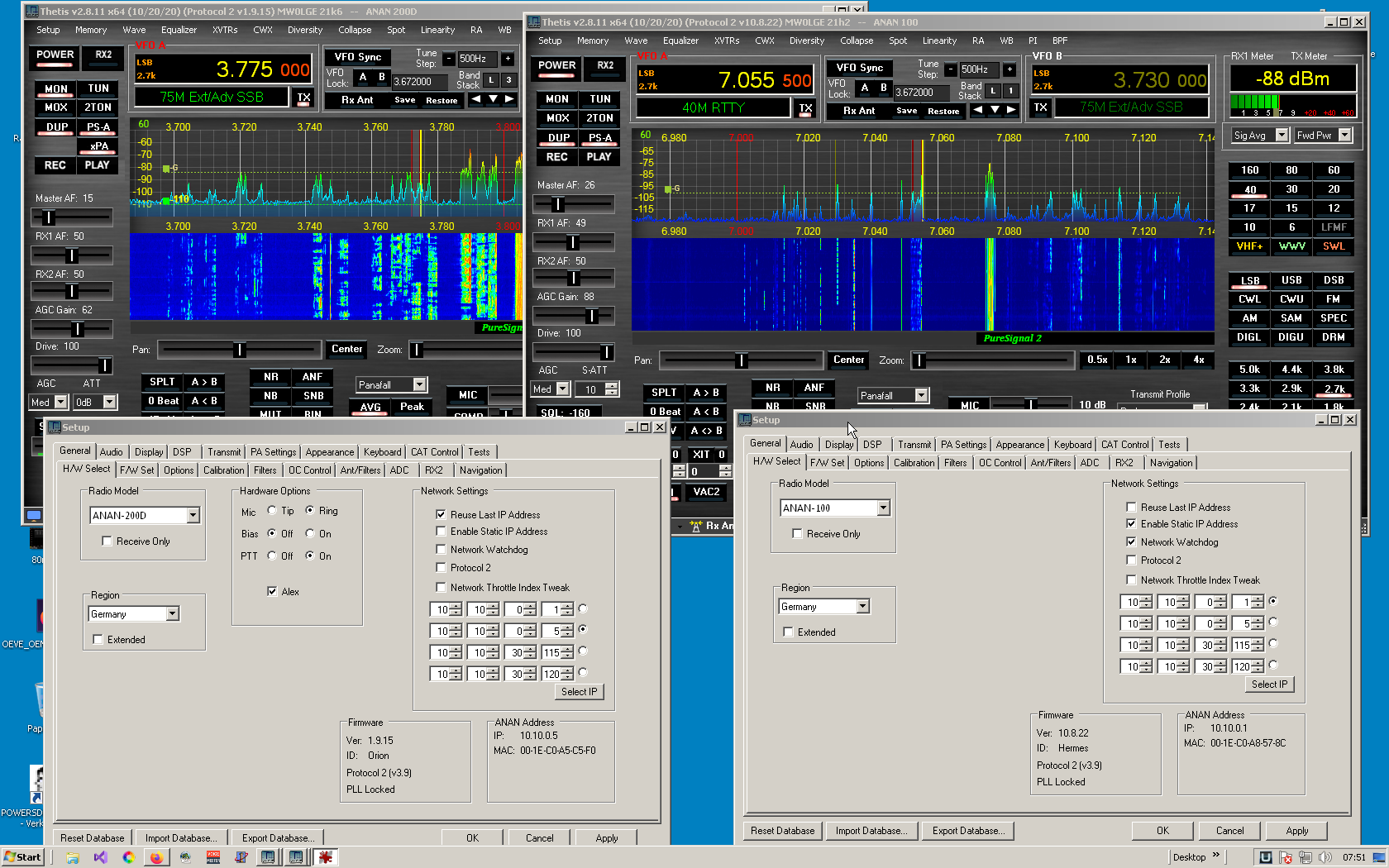
Task: Click Export Database in right Setup
Action: tap(969, 831)
